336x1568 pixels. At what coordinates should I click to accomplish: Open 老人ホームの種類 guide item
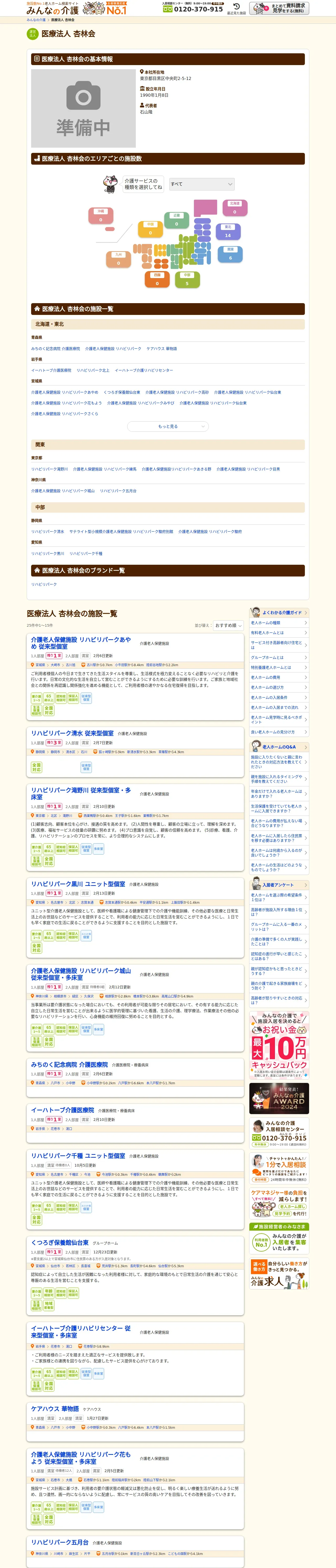coord(279,623)
